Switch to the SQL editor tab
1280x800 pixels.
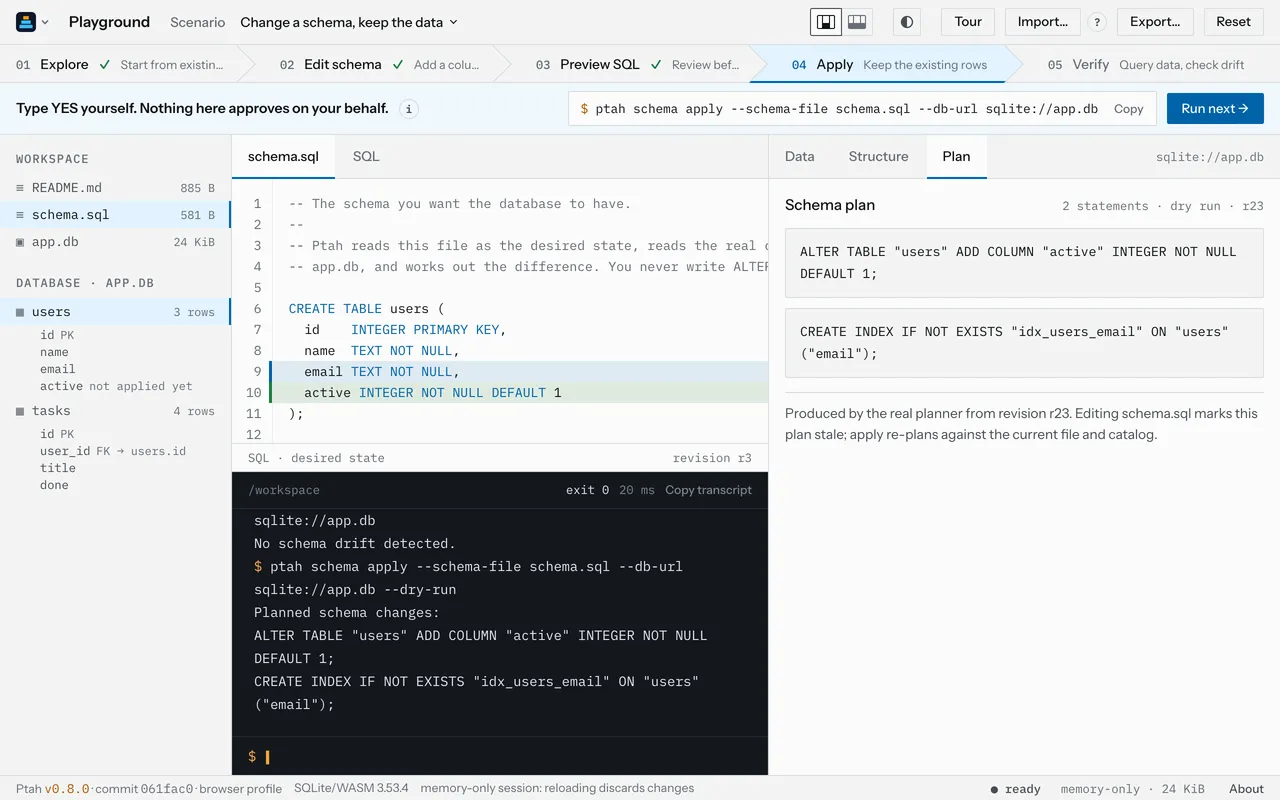366,157
